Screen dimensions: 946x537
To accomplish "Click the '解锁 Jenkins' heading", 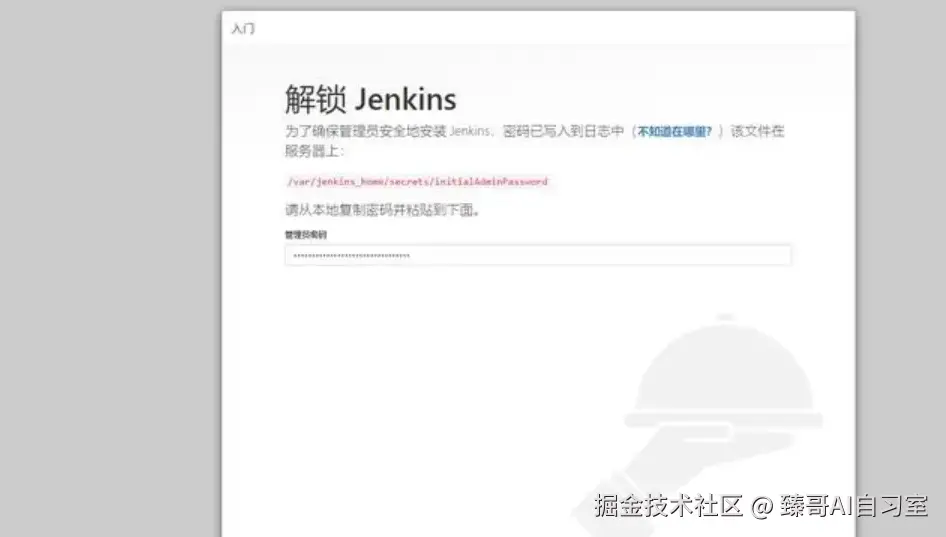I will [x=370, y=99].
